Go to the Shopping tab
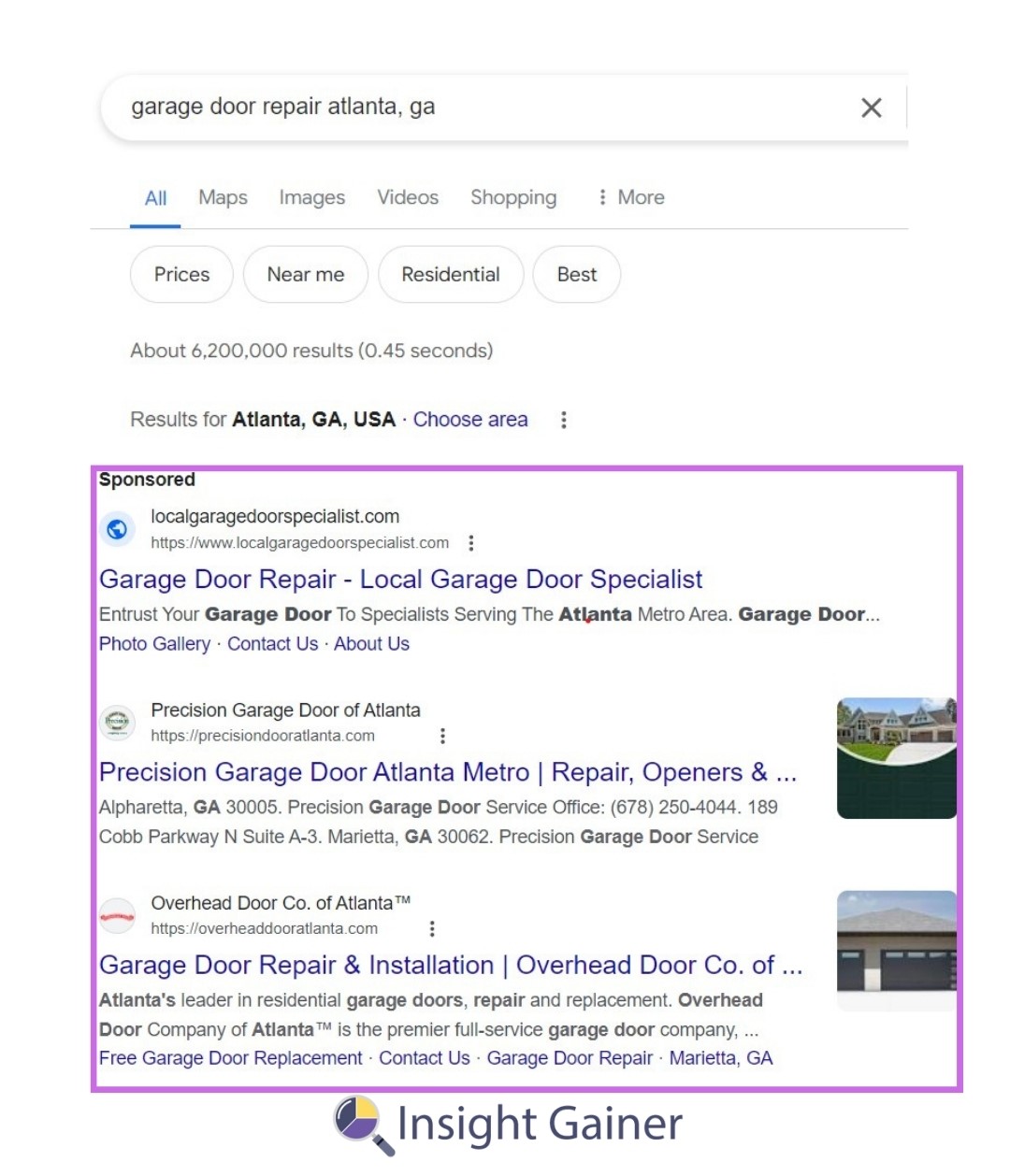 tap(513, 197)
